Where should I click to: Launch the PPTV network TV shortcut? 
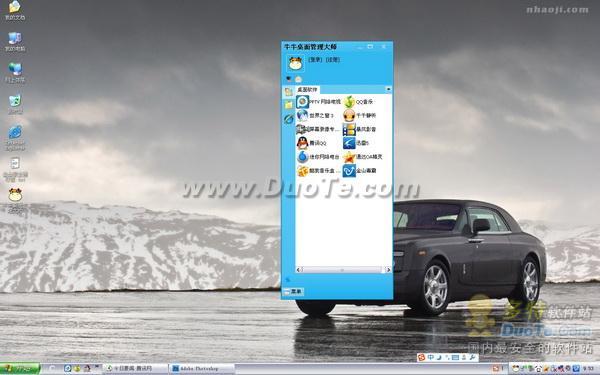click(x=318, y=102)
